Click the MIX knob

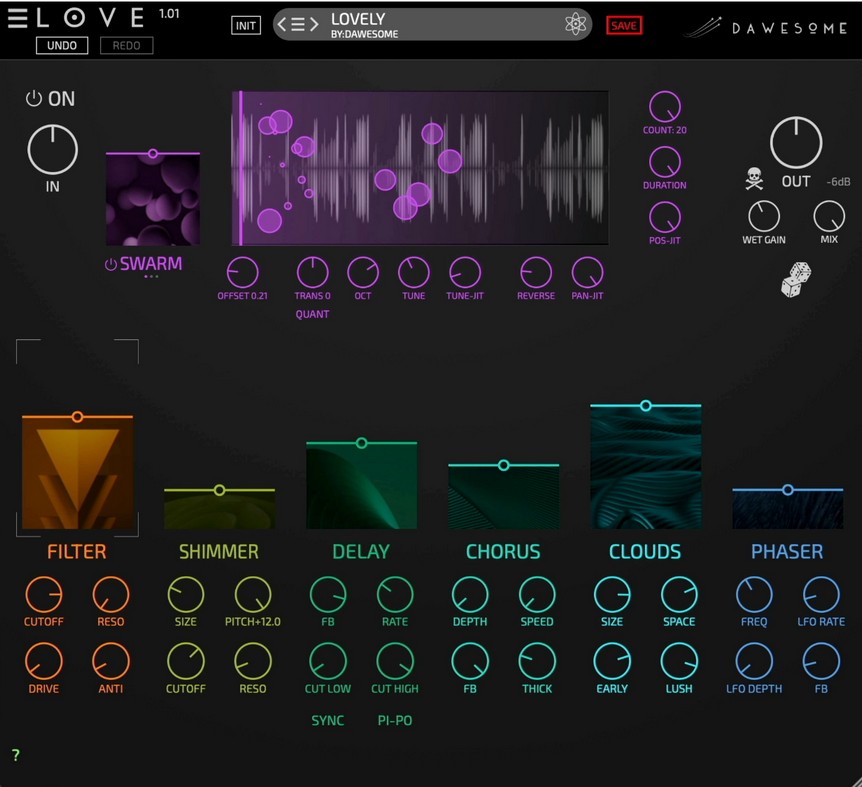[829, 217]
